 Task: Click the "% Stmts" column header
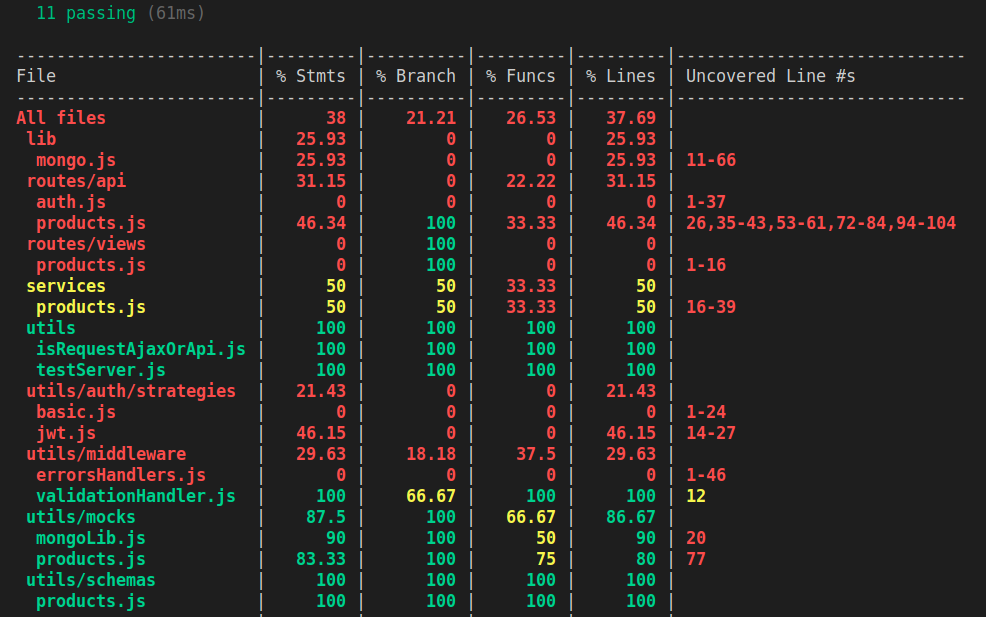click(311, 76)
